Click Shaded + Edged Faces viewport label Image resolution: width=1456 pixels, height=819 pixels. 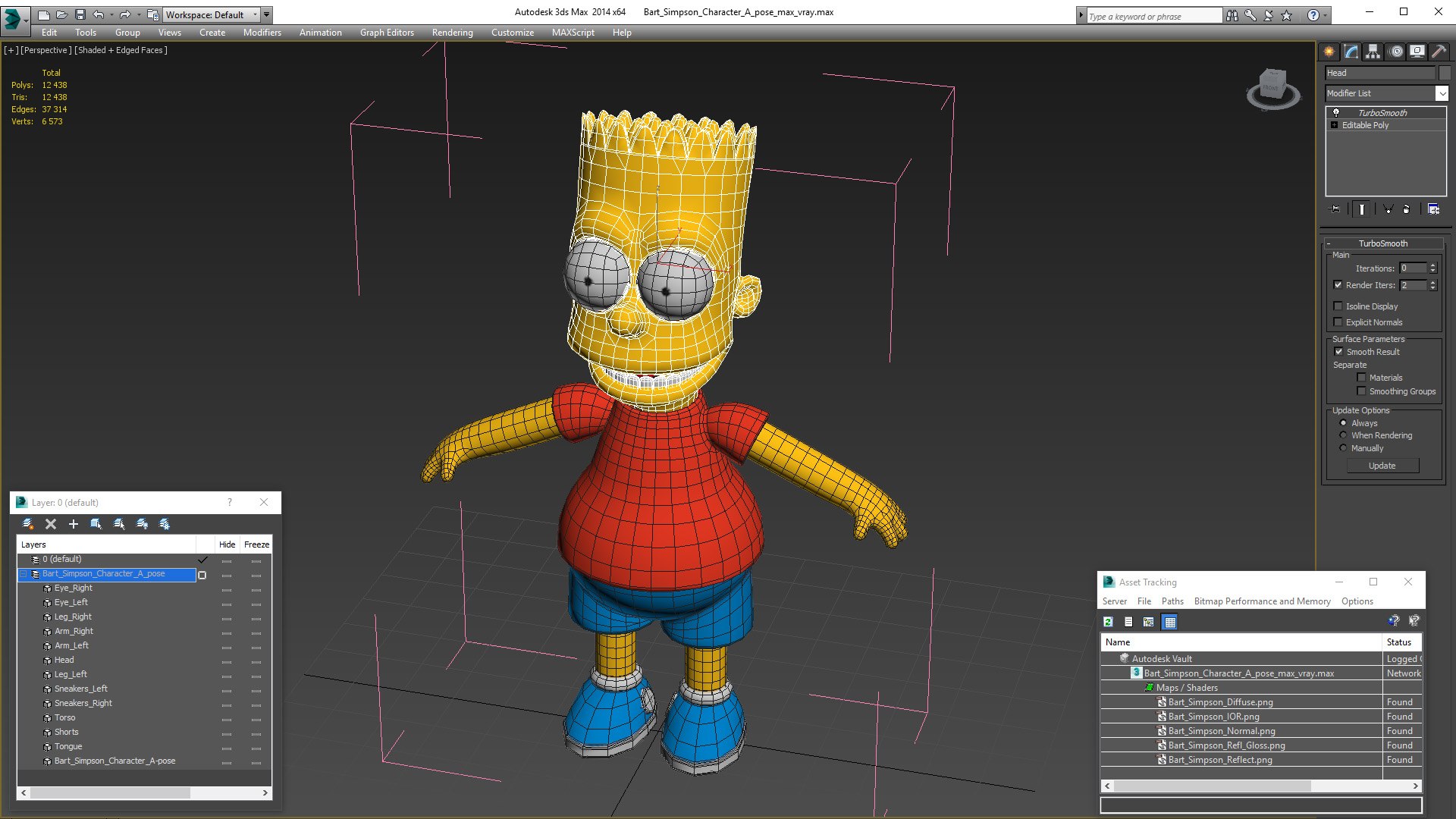point(121,50)
